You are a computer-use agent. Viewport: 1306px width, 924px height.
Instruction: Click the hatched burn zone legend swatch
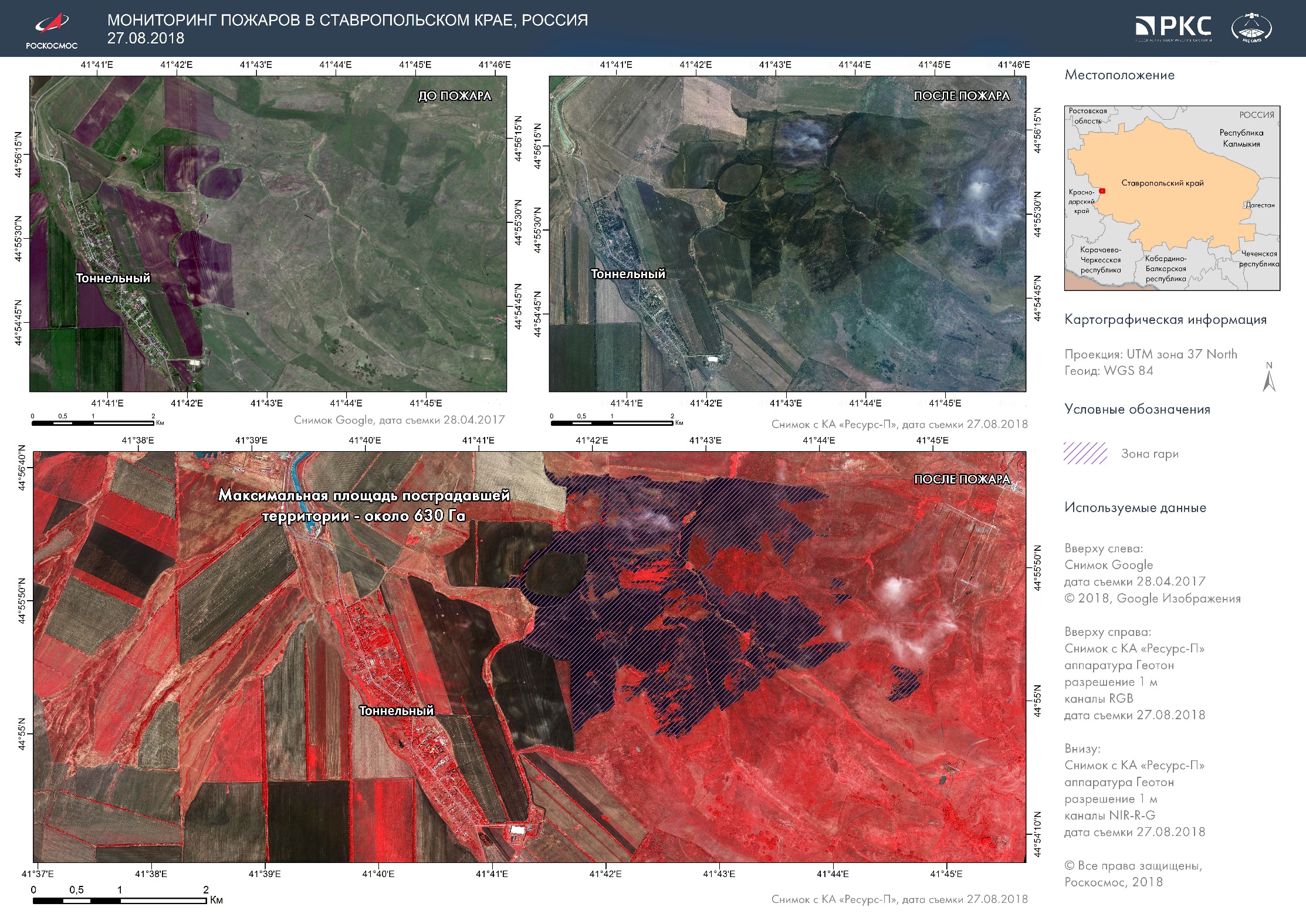point(1085,453)
